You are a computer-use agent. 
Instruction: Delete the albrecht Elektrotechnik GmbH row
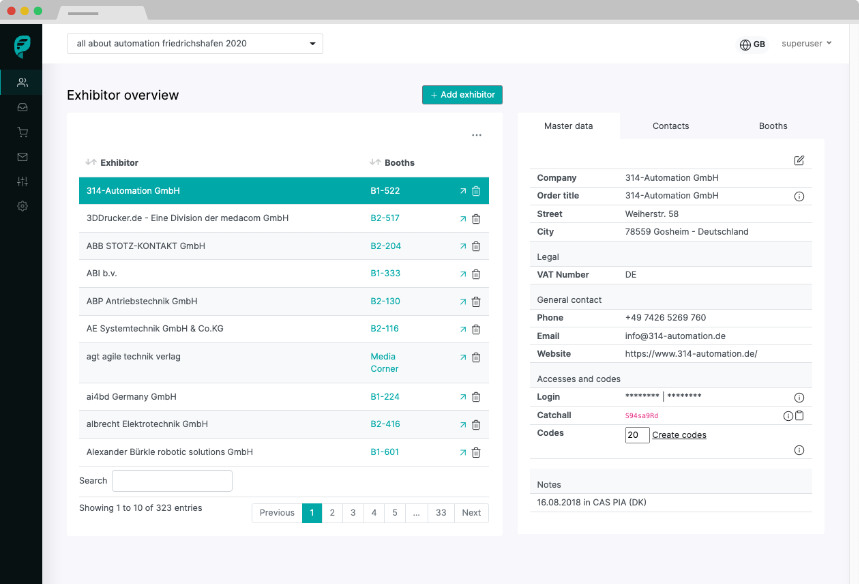(476, 425)
